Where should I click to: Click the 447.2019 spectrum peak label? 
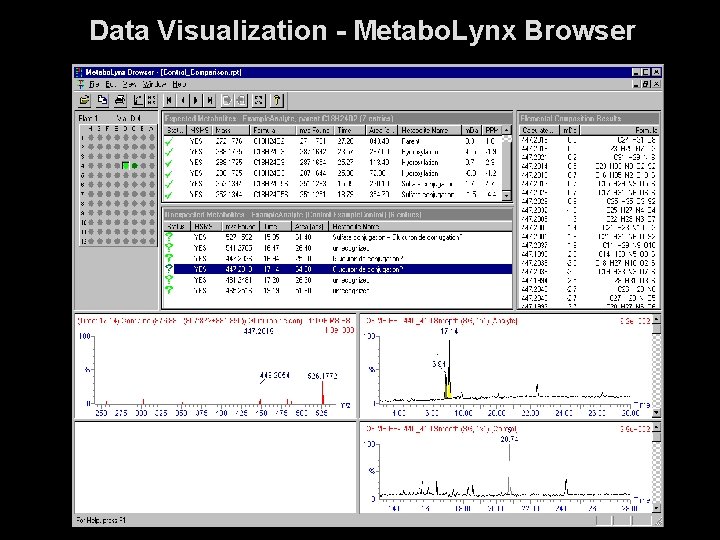pyautogui.click(x=259, y=331)
